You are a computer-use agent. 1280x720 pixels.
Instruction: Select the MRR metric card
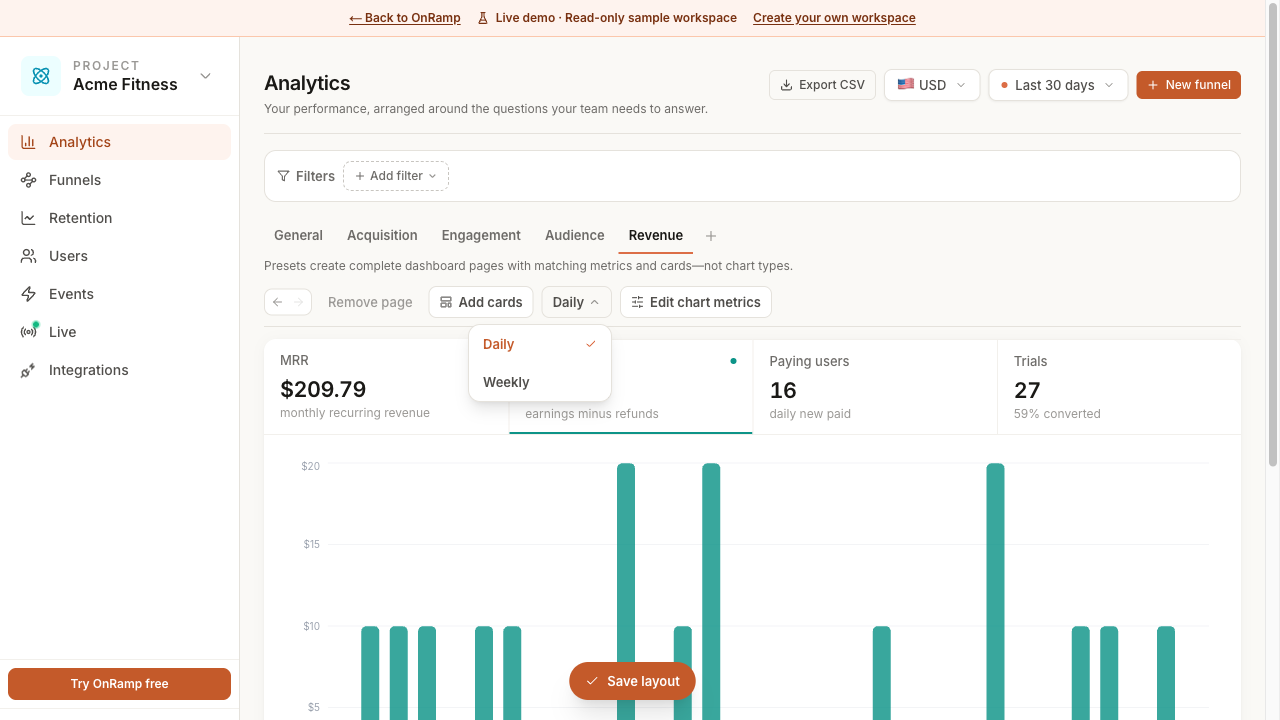click(x=386, y=387)
